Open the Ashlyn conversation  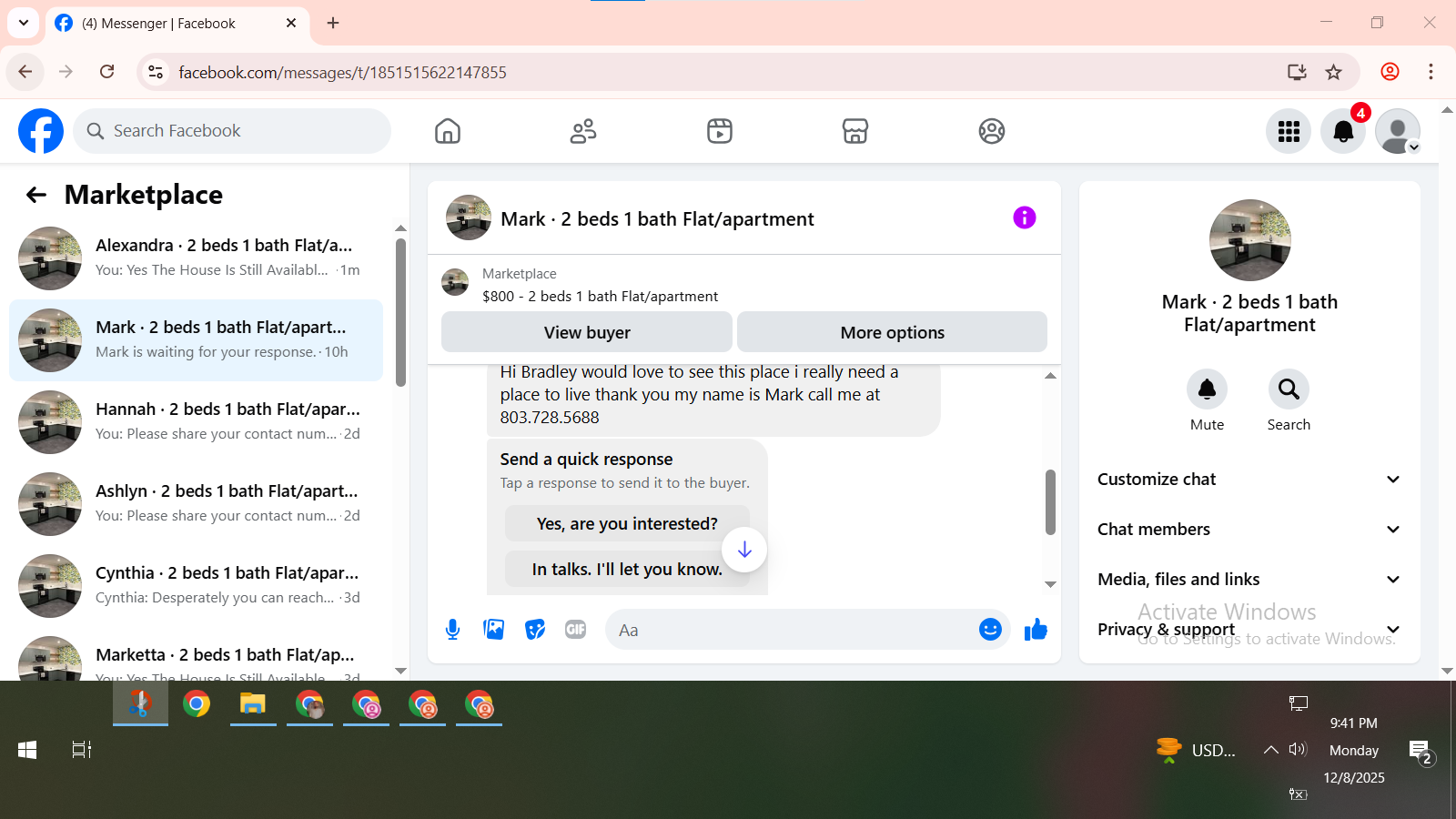(196, 504)
